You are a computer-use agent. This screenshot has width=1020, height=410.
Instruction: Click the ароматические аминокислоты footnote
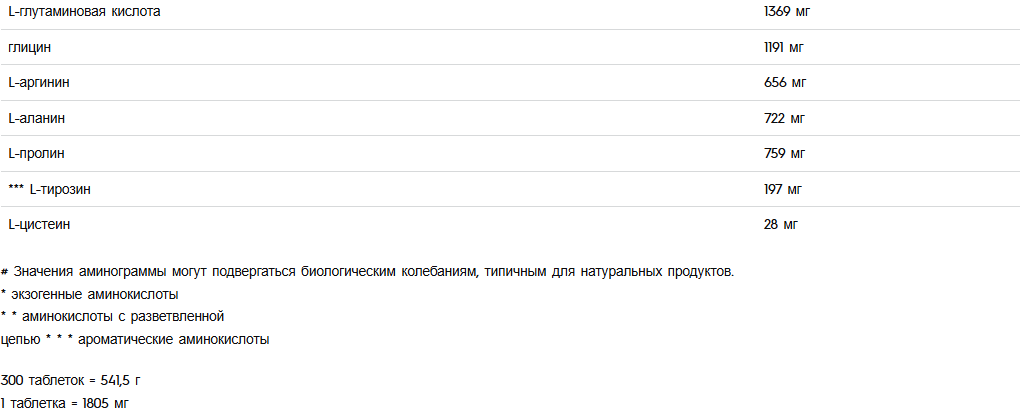(x=173, y=340)
